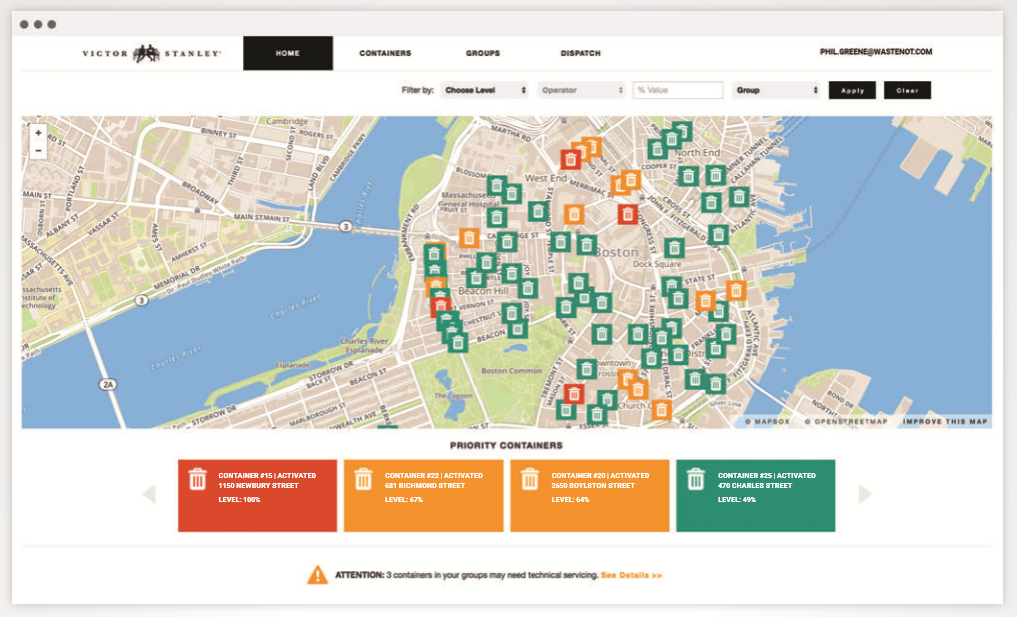The height and width of the screenshot is (617, 1017).
Task: Click trash icon on Container #22 card
Action: coord(363,479)
